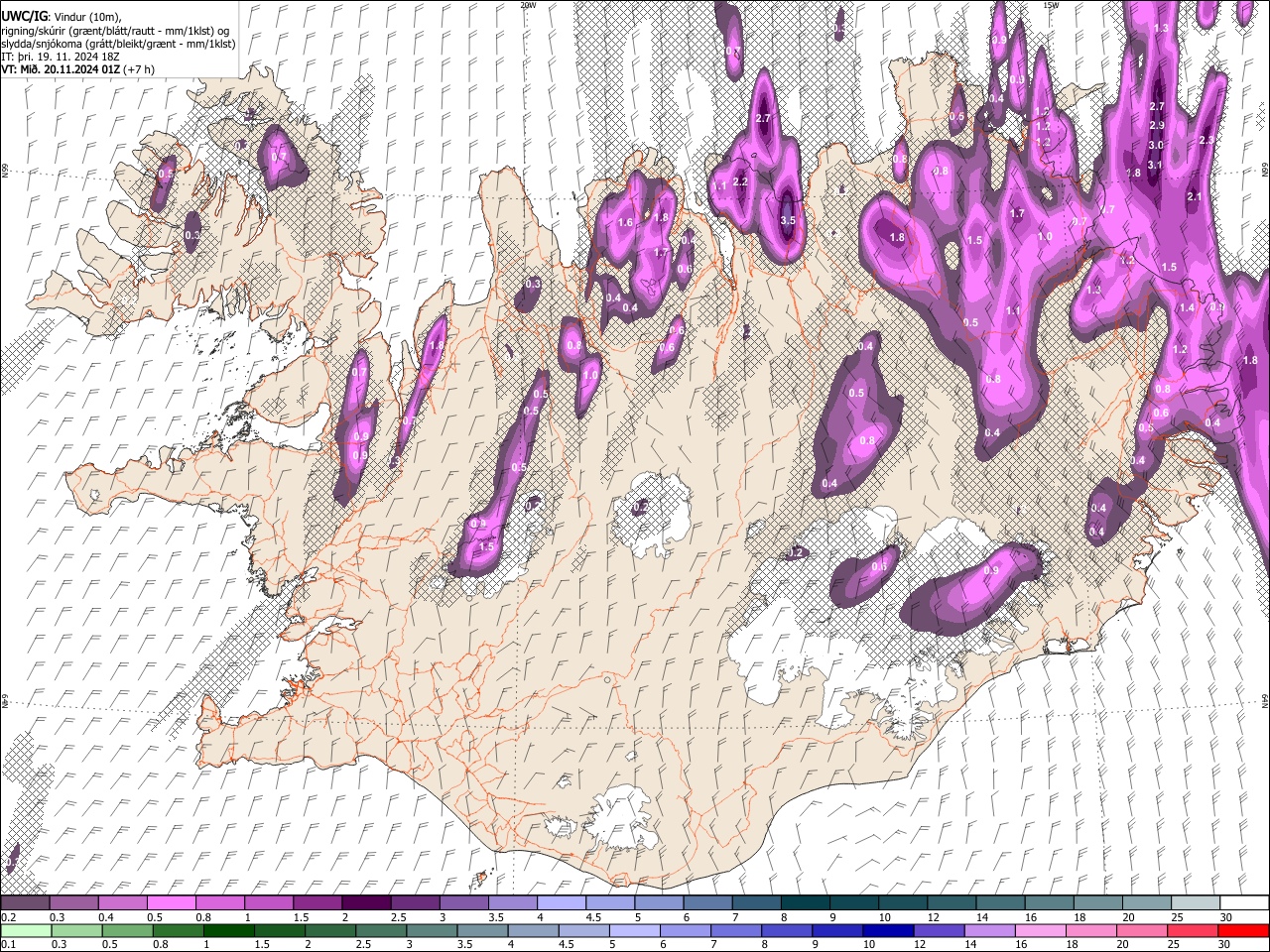The height and width of the screenshot is (952, 1270).
Task: Click the 20 label on the snow legend
Action: [x=1129, y=917]
